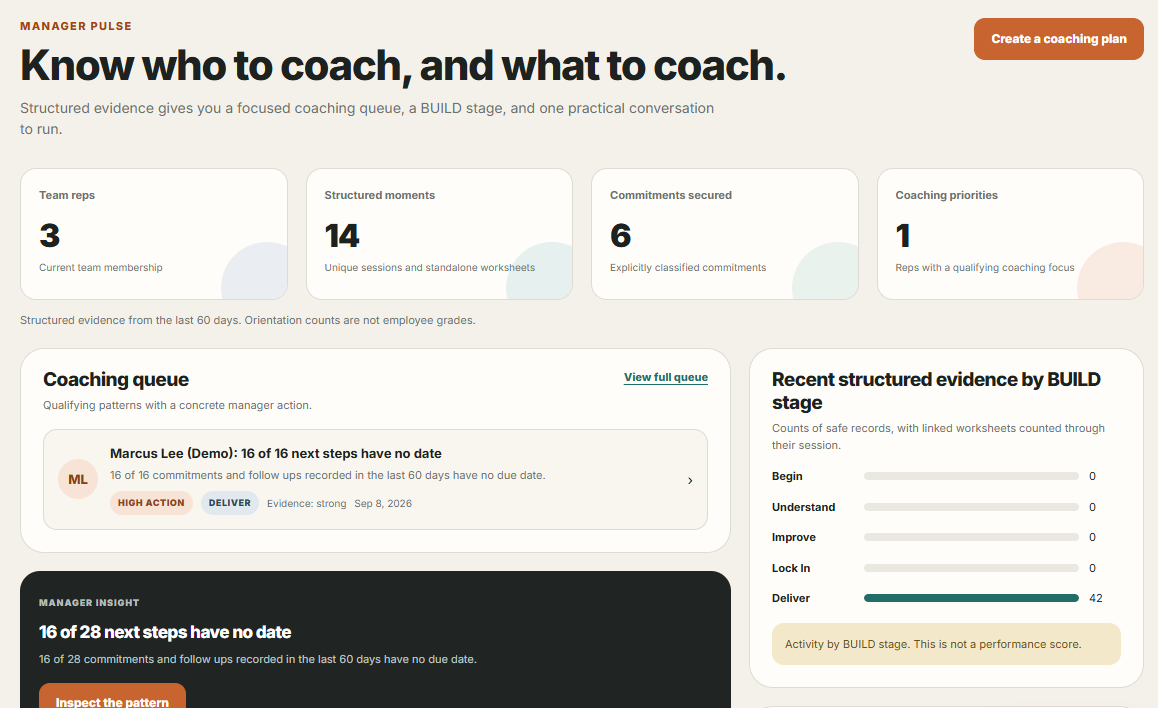Select the HIGH ACTION badge
The height and width of the screenshot is (708, 1158).
(x=151, y=503)
